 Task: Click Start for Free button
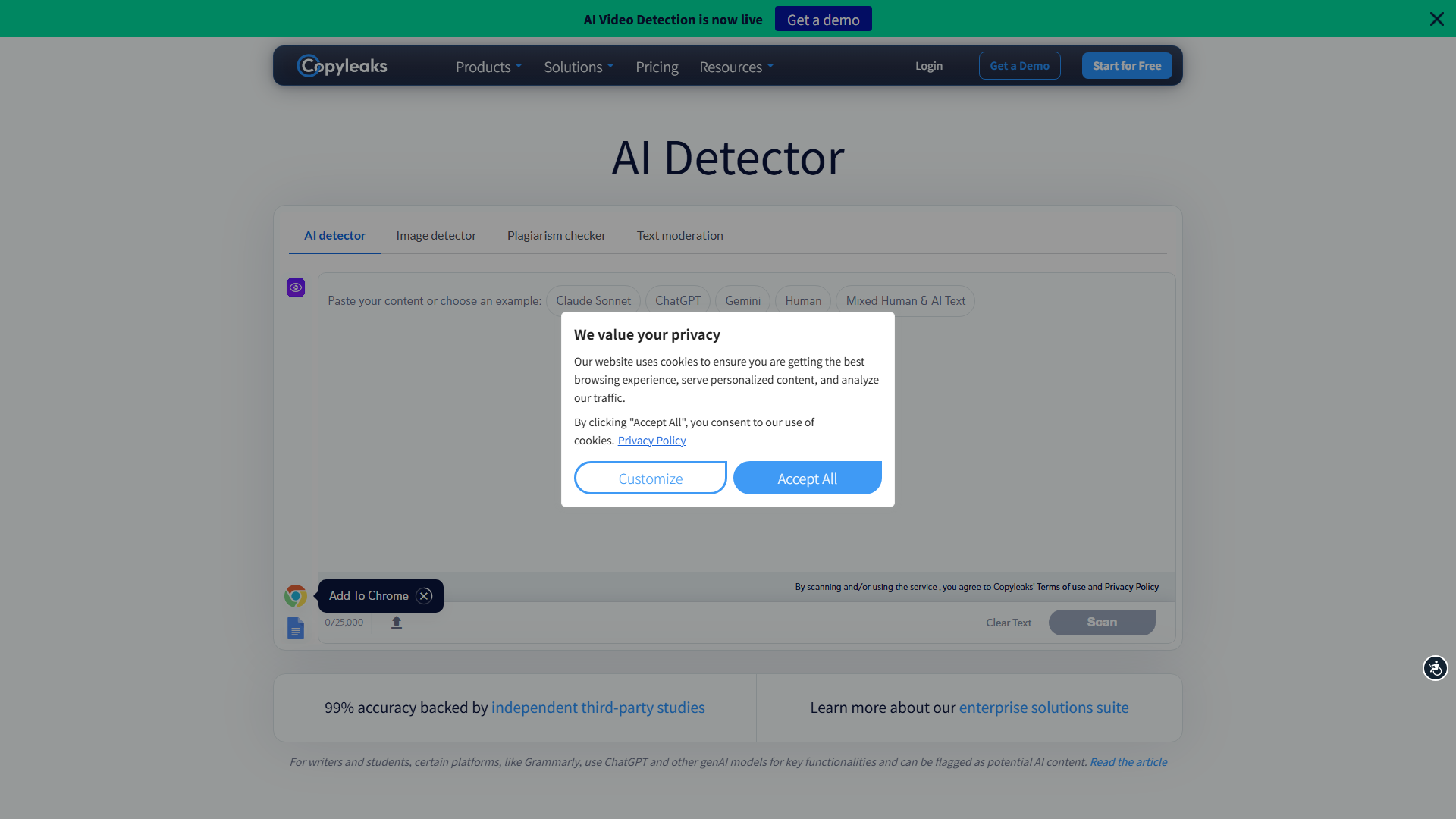point(1127,66)
